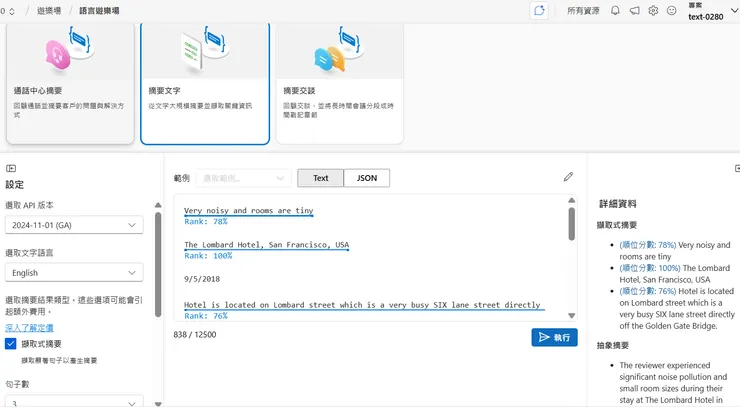740x409 pixels.
Task: Click the 抽象摘要 heading
Action: click(613, 345)
